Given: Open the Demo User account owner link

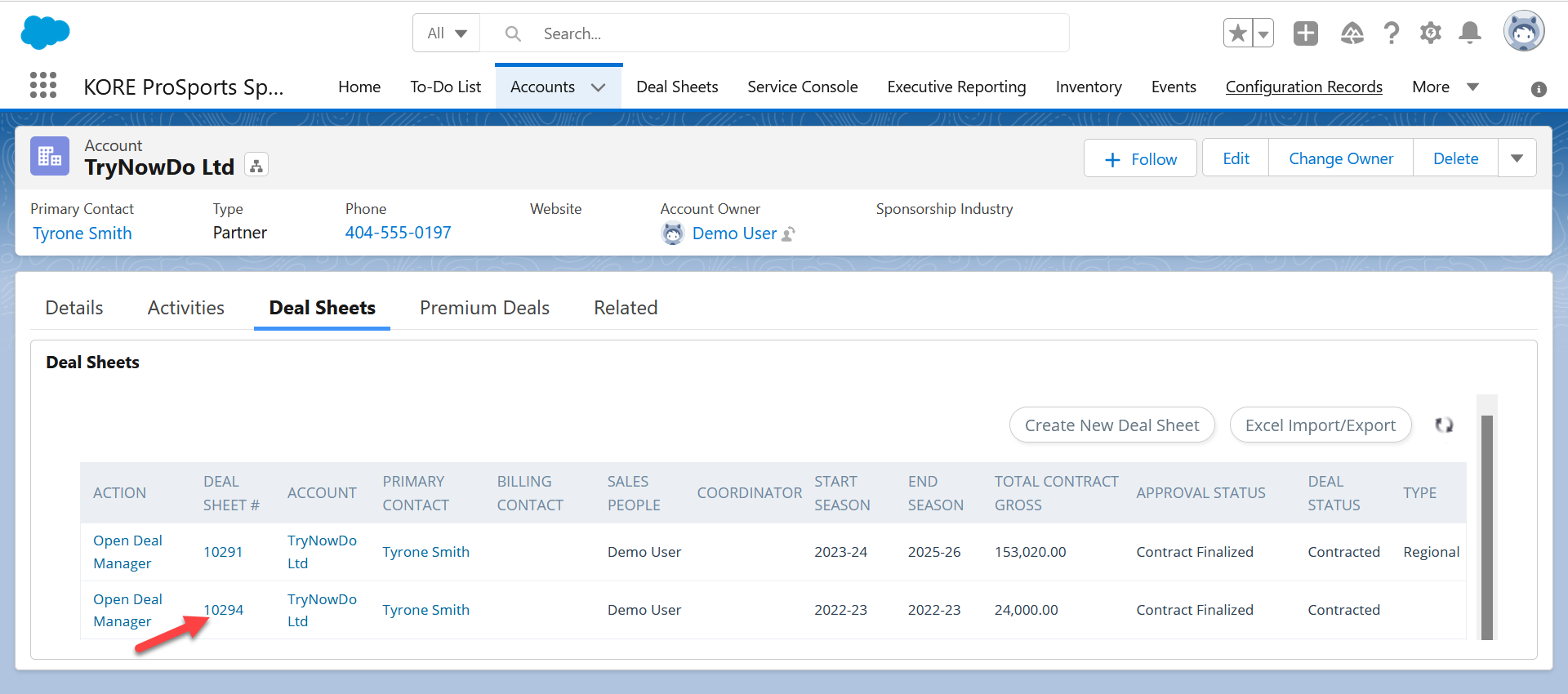Looking at the screenshot, I should 734,234.
